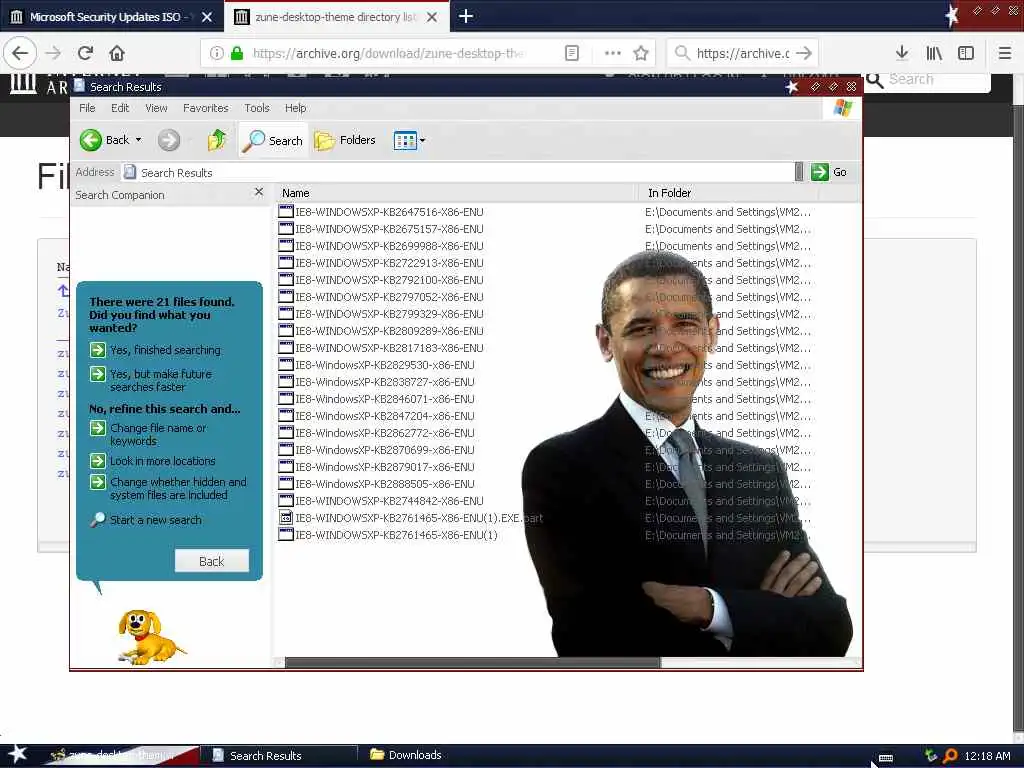Close Microsoft Security Updates ISO tab
Viewport: 1024px width, 768px height.
[x=207, y=17]
